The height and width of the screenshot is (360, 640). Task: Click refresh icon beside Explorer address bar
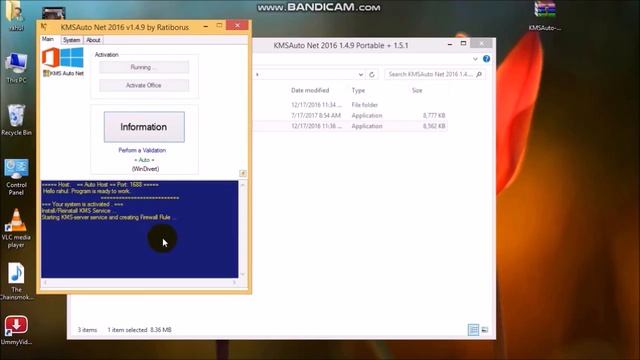(372, 75)
